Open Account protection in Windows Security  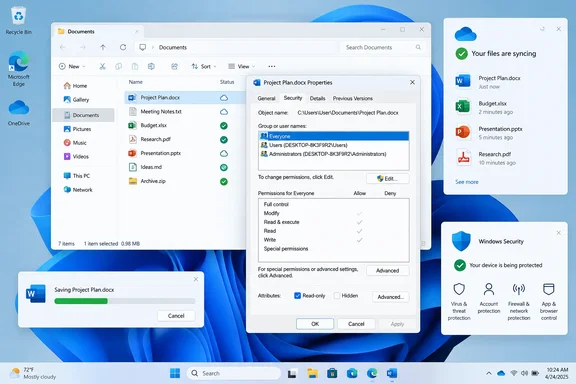tap(489, 298)
